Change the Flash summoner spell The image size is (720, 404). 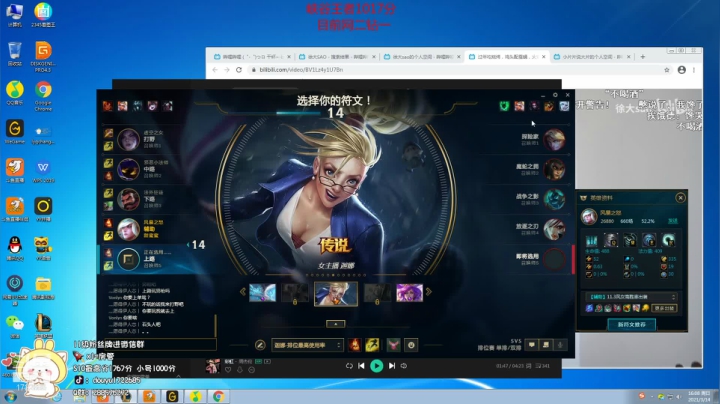pyautogui.click(x=372, y=345)
